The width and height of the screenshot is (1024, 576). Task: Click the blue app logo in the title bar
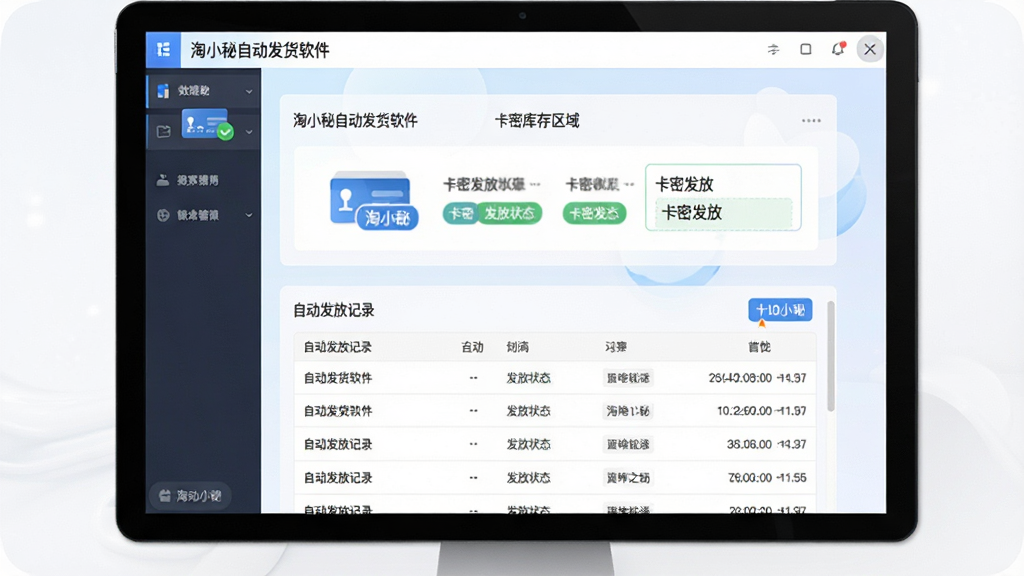[163, 50]
